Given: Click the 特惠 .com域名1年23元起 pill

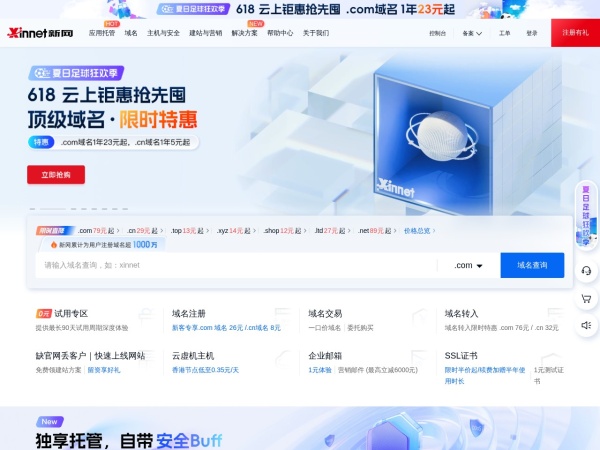Looking at the screenshot, I should coord(113,142).
